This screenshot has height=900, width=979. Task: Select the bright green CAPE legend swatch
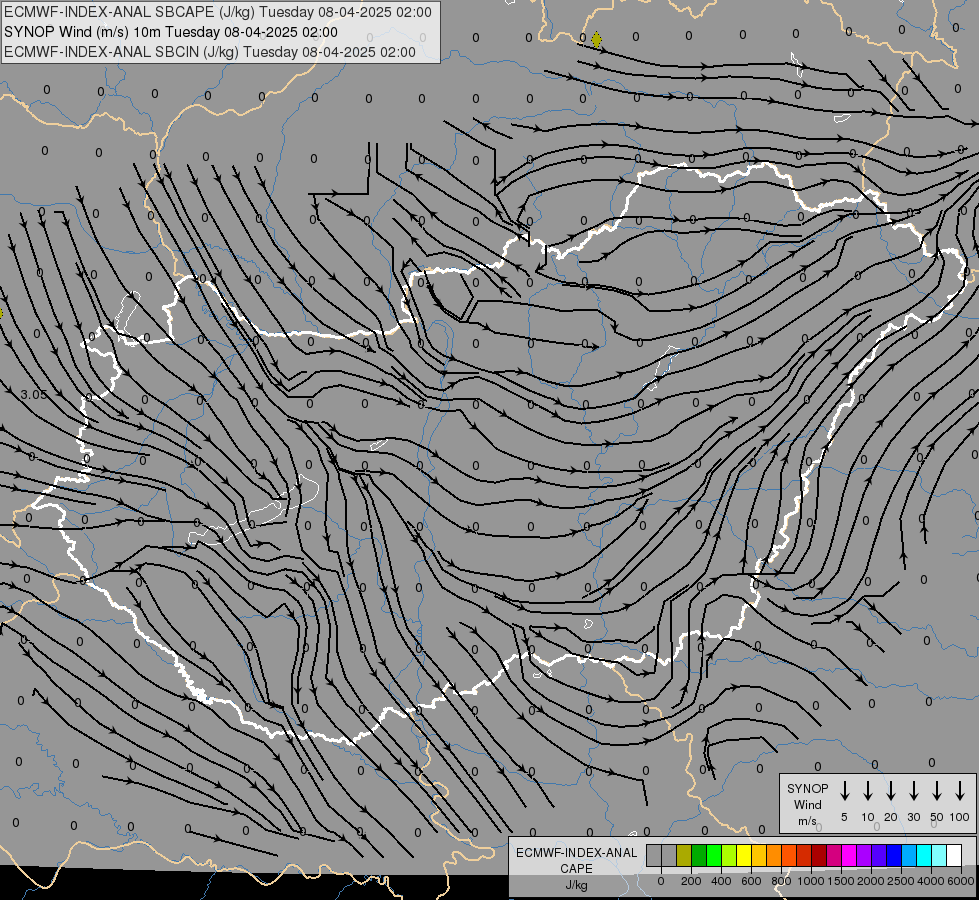coord(714,855)
